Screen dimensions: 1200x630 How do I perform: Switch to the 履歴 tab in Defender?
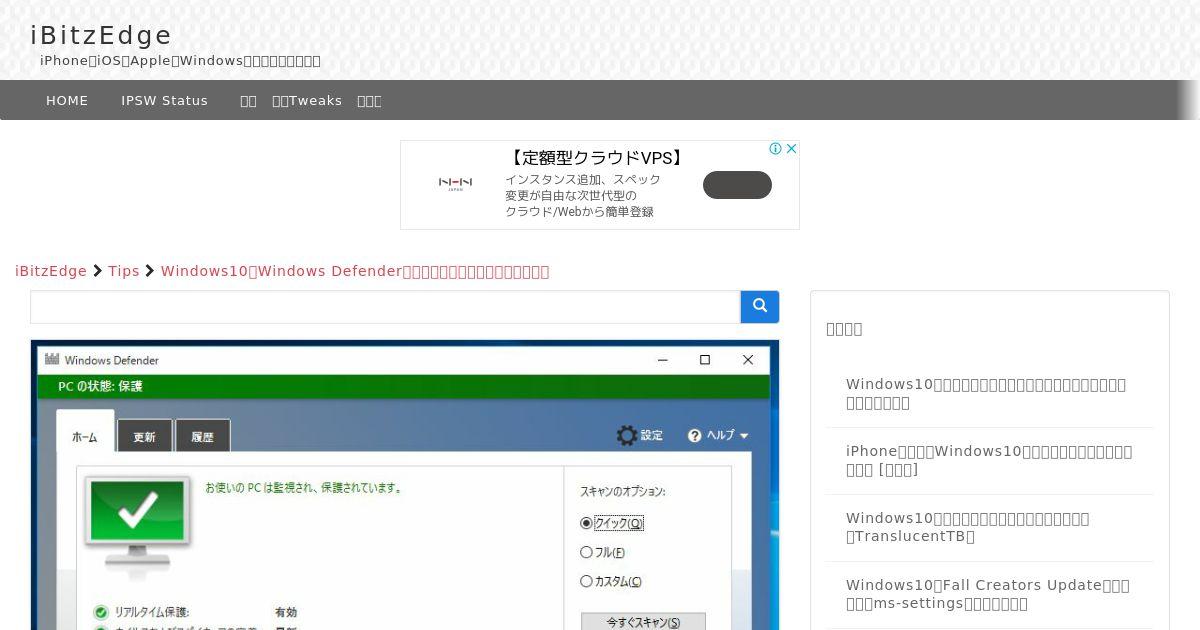(x=203, y=436)
